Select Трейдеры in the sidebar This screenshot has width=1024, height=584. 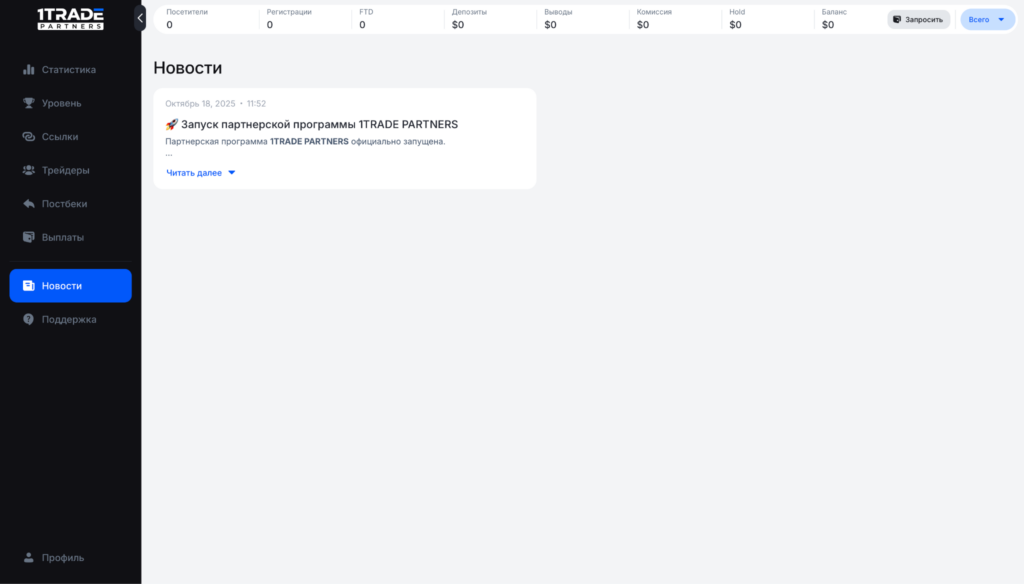coord(71,170)
